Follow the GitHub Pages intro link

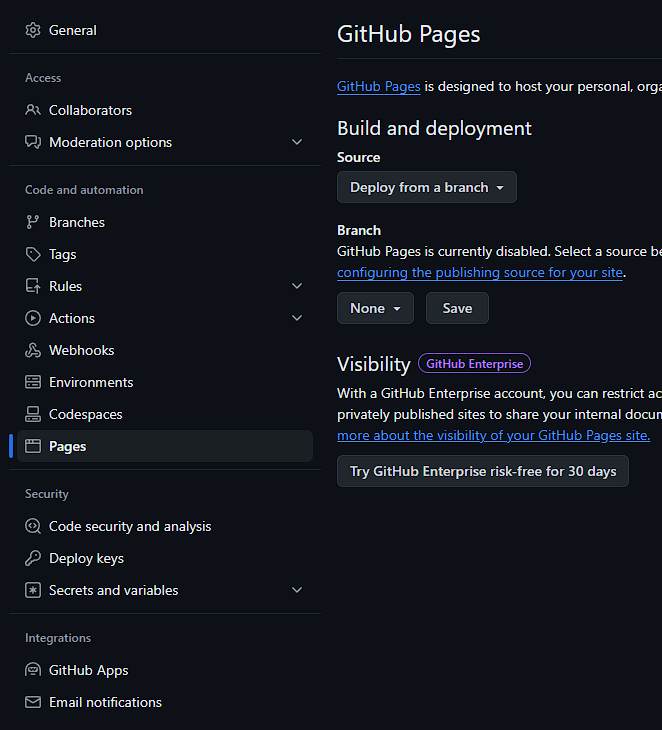[x=378, y=87]
